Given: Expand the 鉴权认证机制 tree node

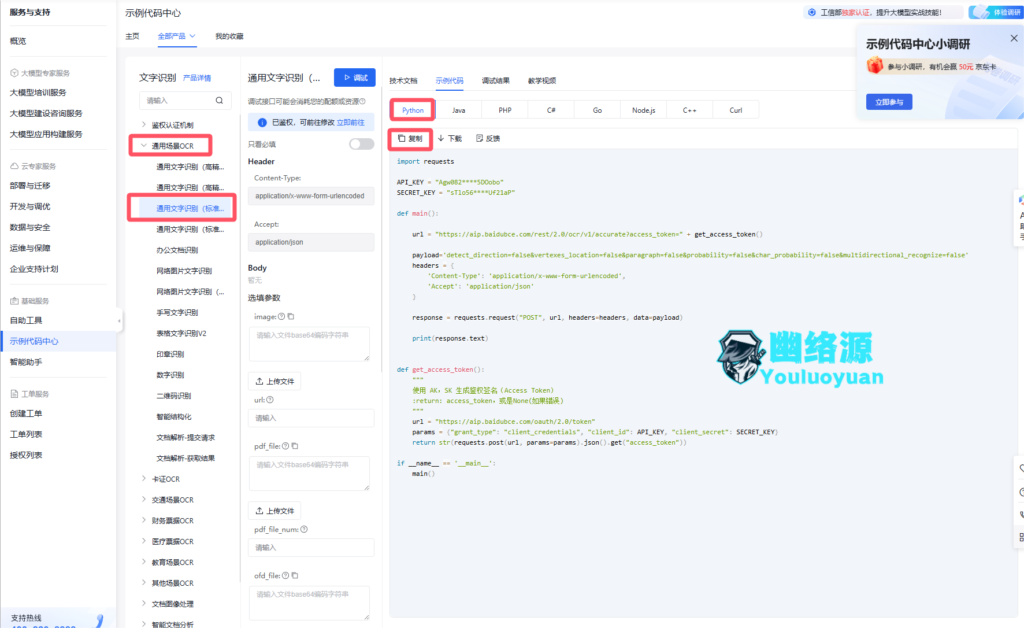Looking at the screenshot, I should 144,124.
